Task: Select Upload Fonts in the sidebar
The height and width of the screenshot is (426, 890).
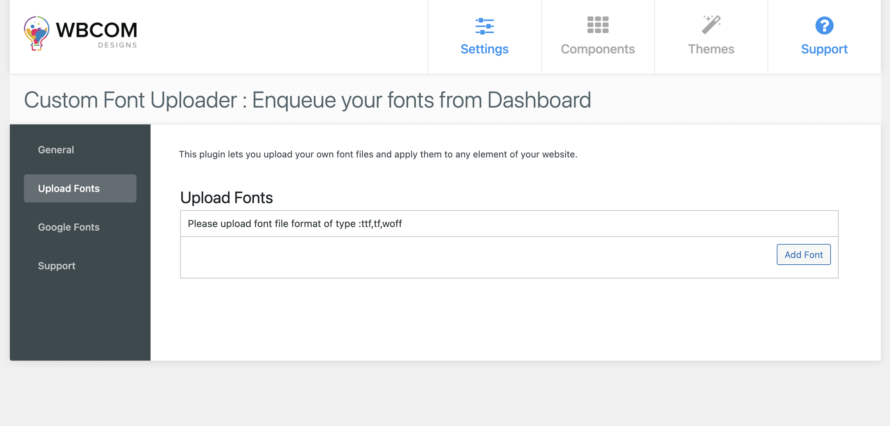Action: pos(69,189)
